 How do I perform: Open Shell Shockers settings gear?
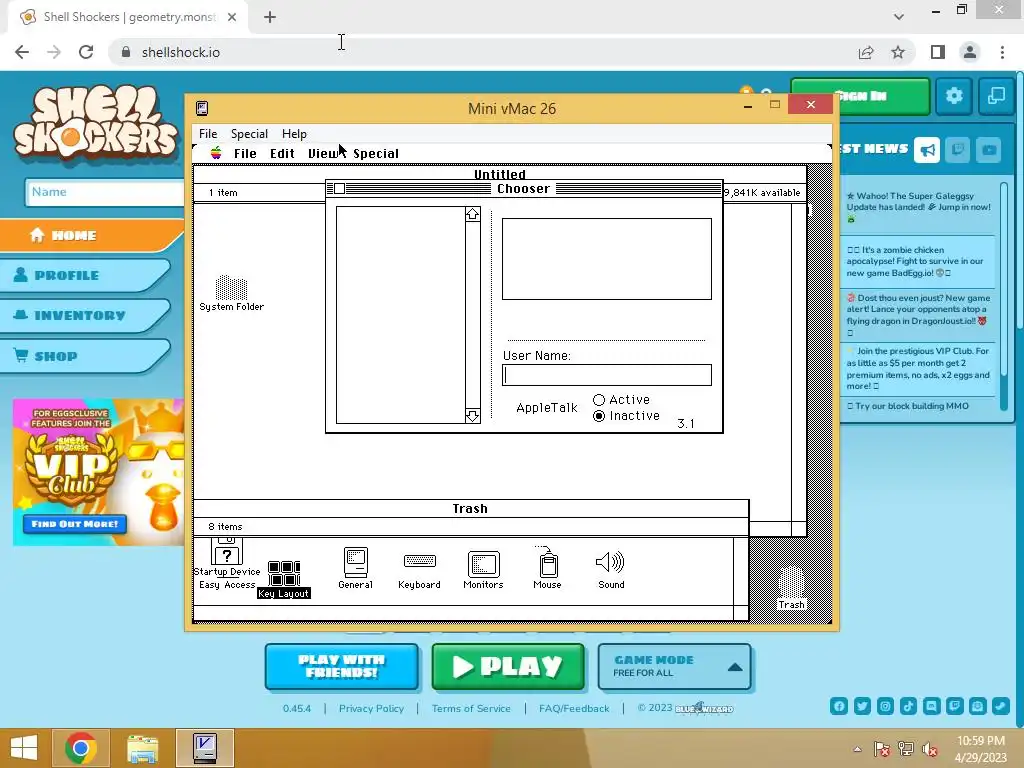point(954,96)
